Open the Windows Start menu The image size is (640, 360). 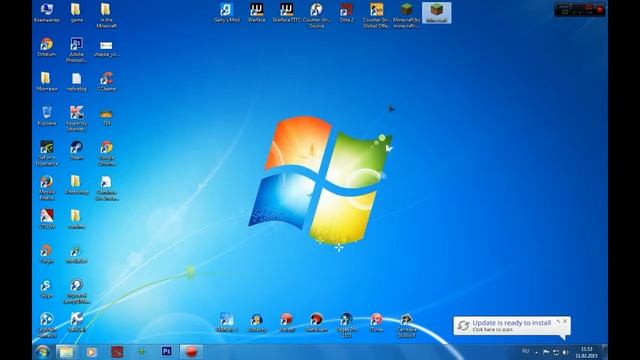tap(42, 351)
